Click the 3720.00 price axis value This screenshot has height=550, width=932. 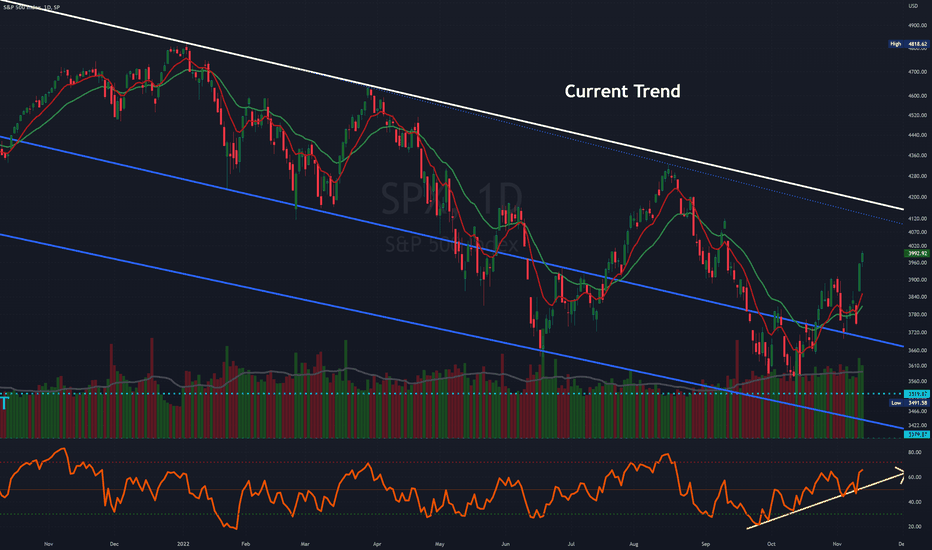coord(917,332)
